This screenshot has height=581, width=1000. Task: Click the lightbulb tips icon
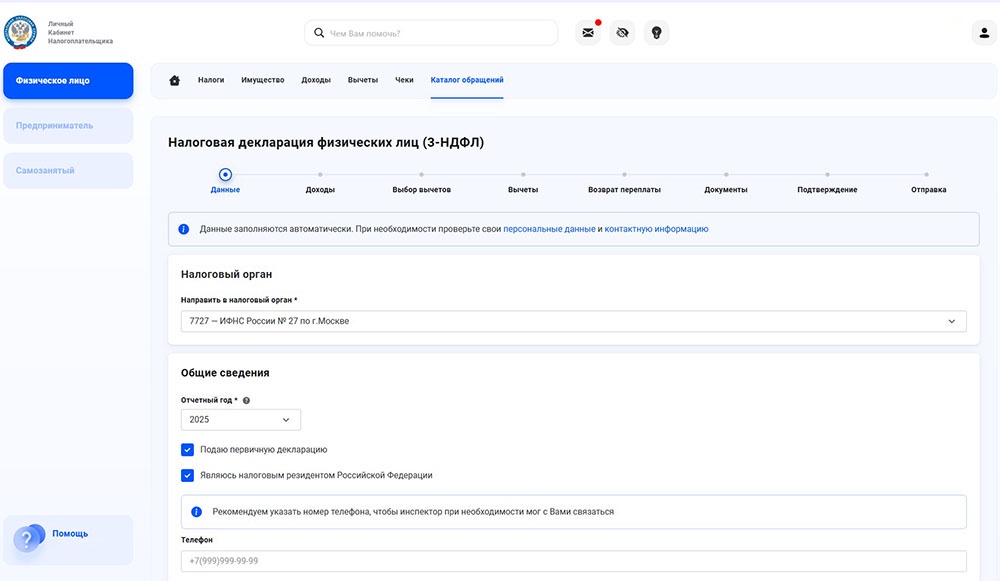(x=656, y=32)
